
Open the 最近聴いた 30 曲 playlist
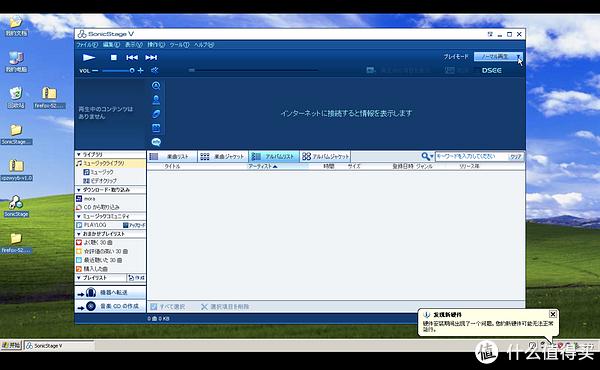[x=99, y=260]
